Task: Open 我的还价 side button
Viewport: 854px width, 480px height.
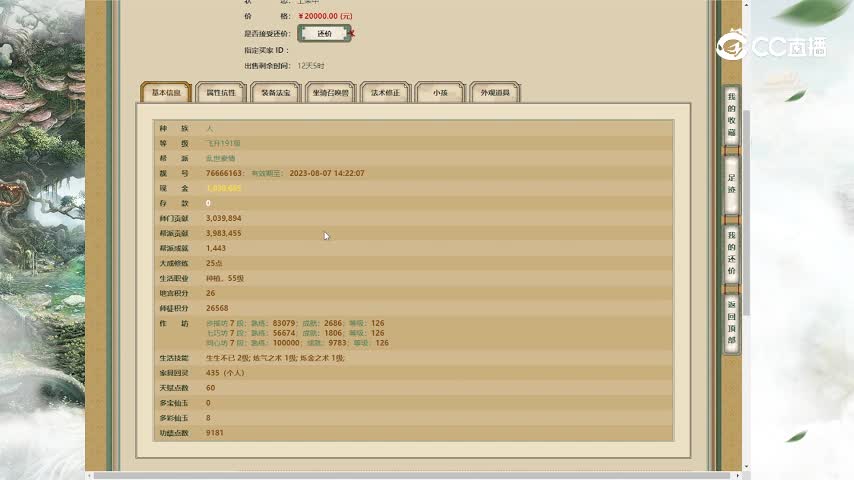Action: 731,252
